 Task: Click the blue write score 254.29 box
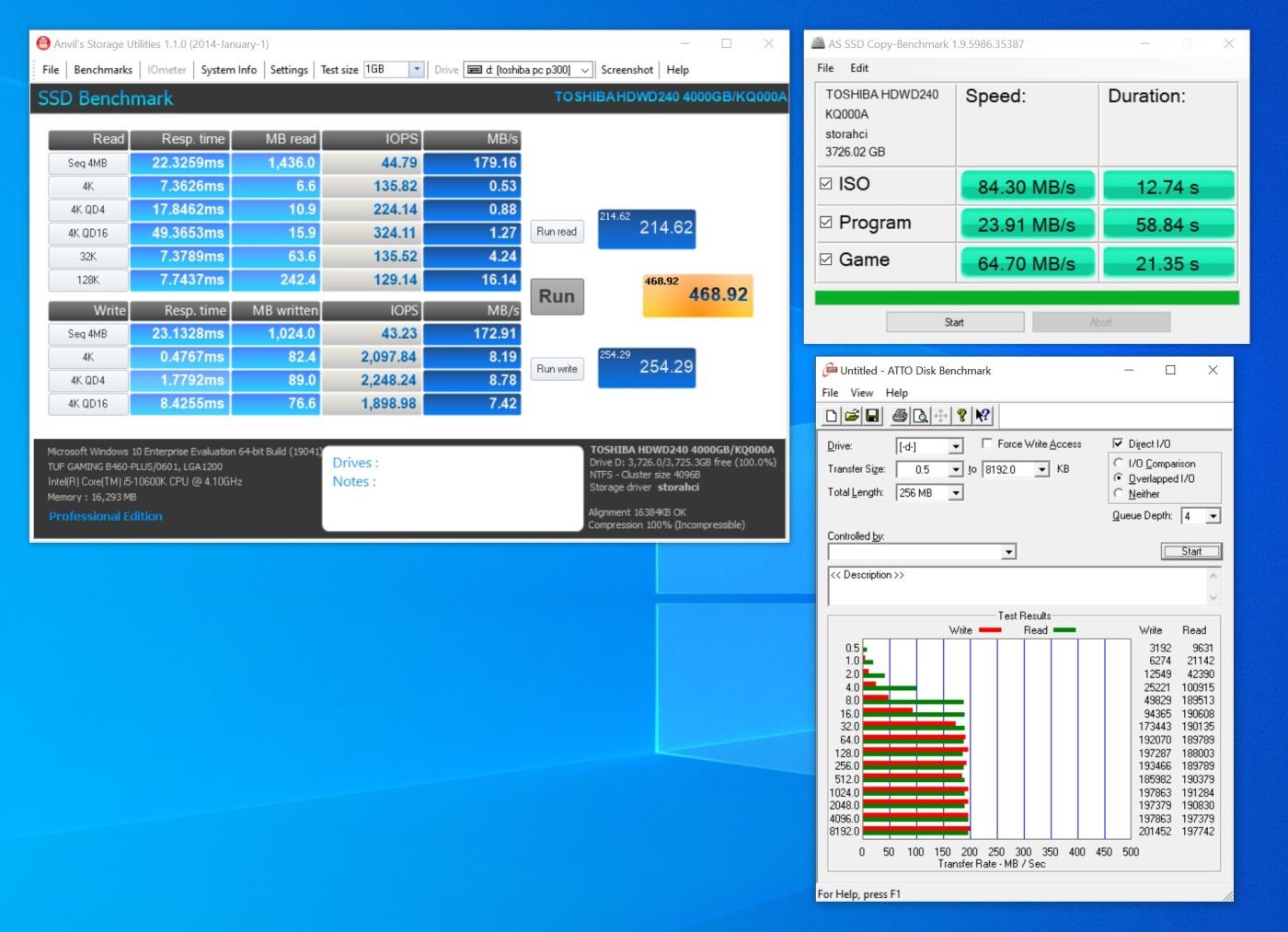[647, 368]
